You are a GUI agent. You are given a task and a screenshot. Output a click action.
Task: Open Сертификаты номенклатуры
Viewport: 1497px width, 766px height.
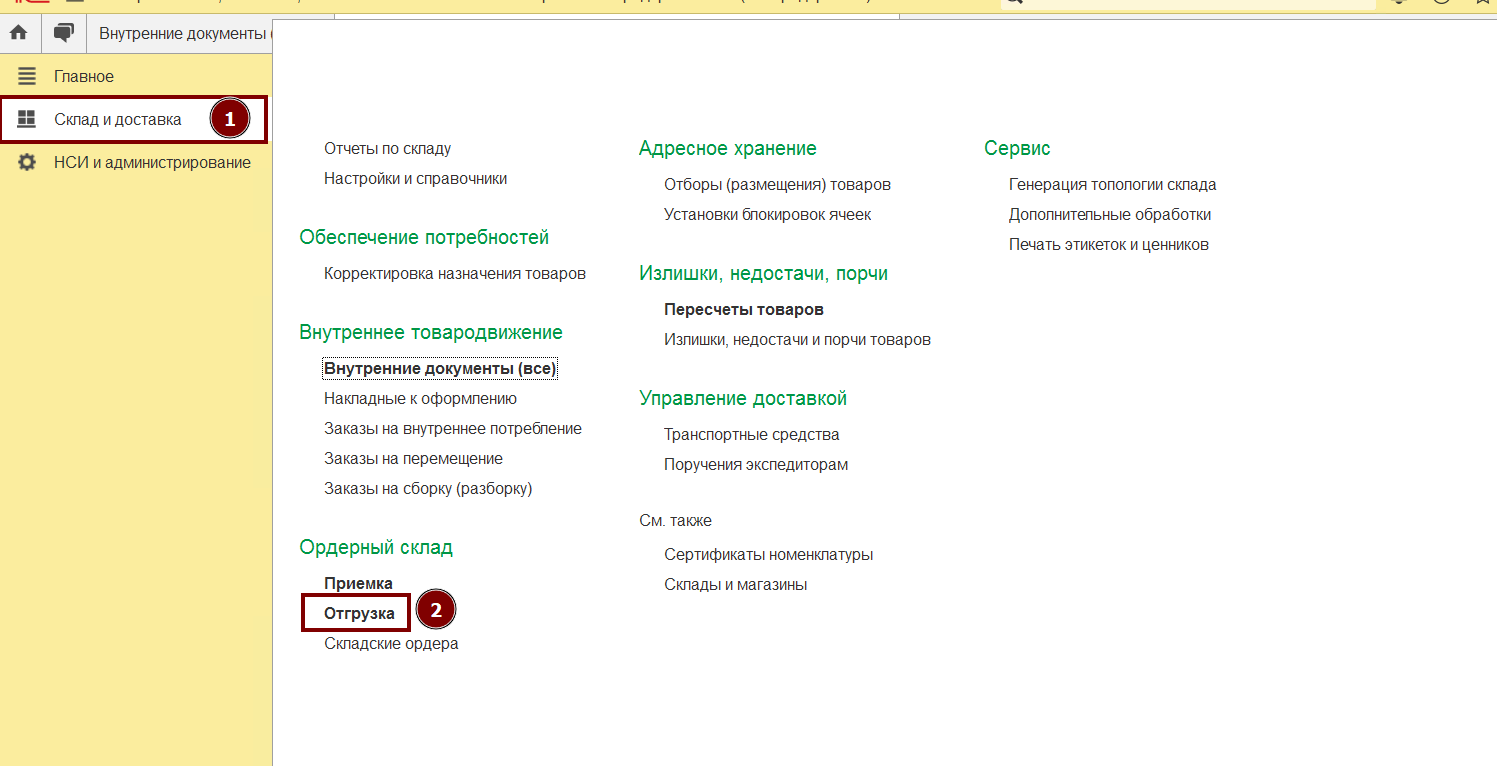(768, 555)
